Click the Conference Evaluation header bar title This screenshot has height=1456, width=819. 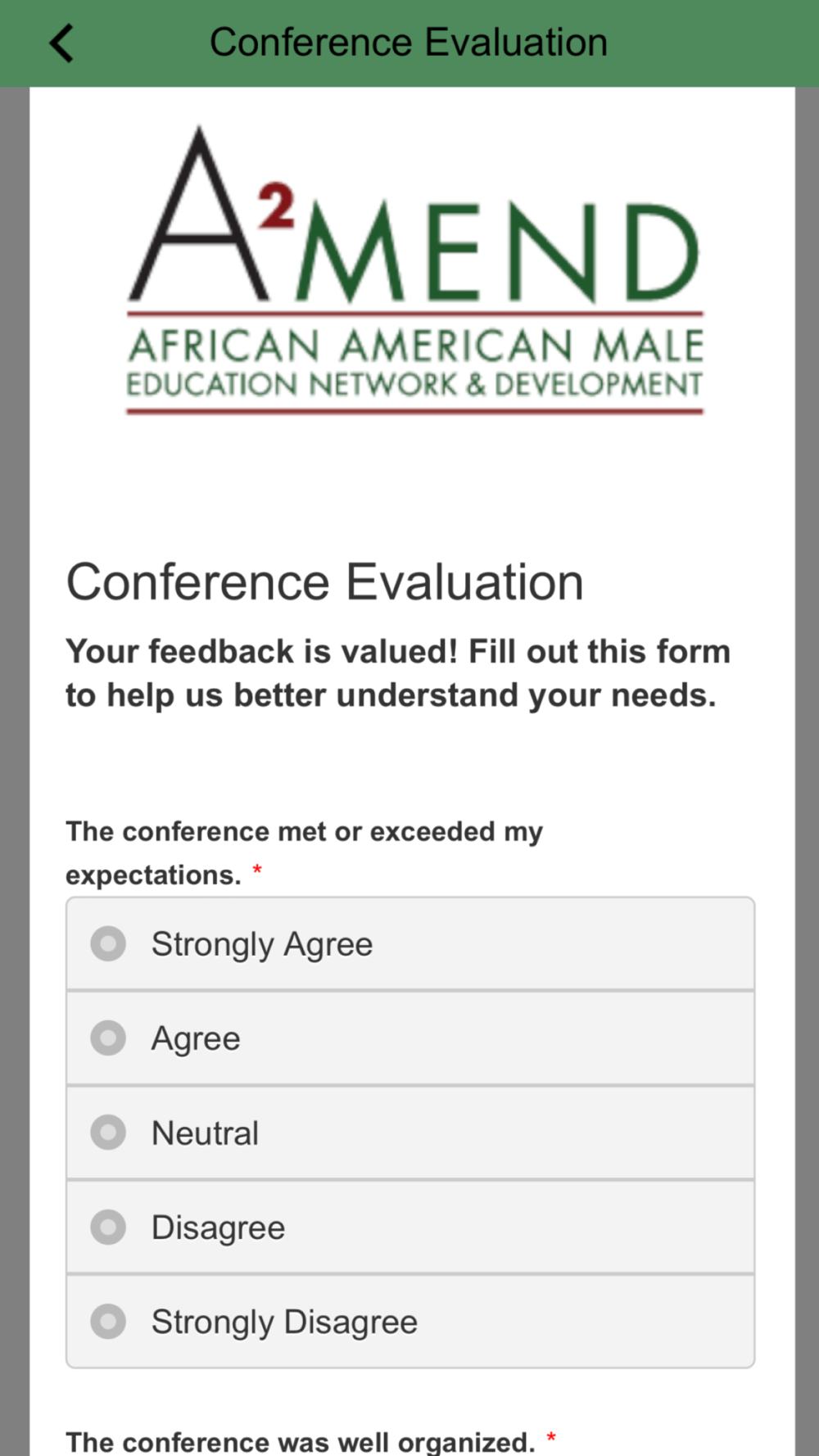pyautogui.click(x=409, y=43)
